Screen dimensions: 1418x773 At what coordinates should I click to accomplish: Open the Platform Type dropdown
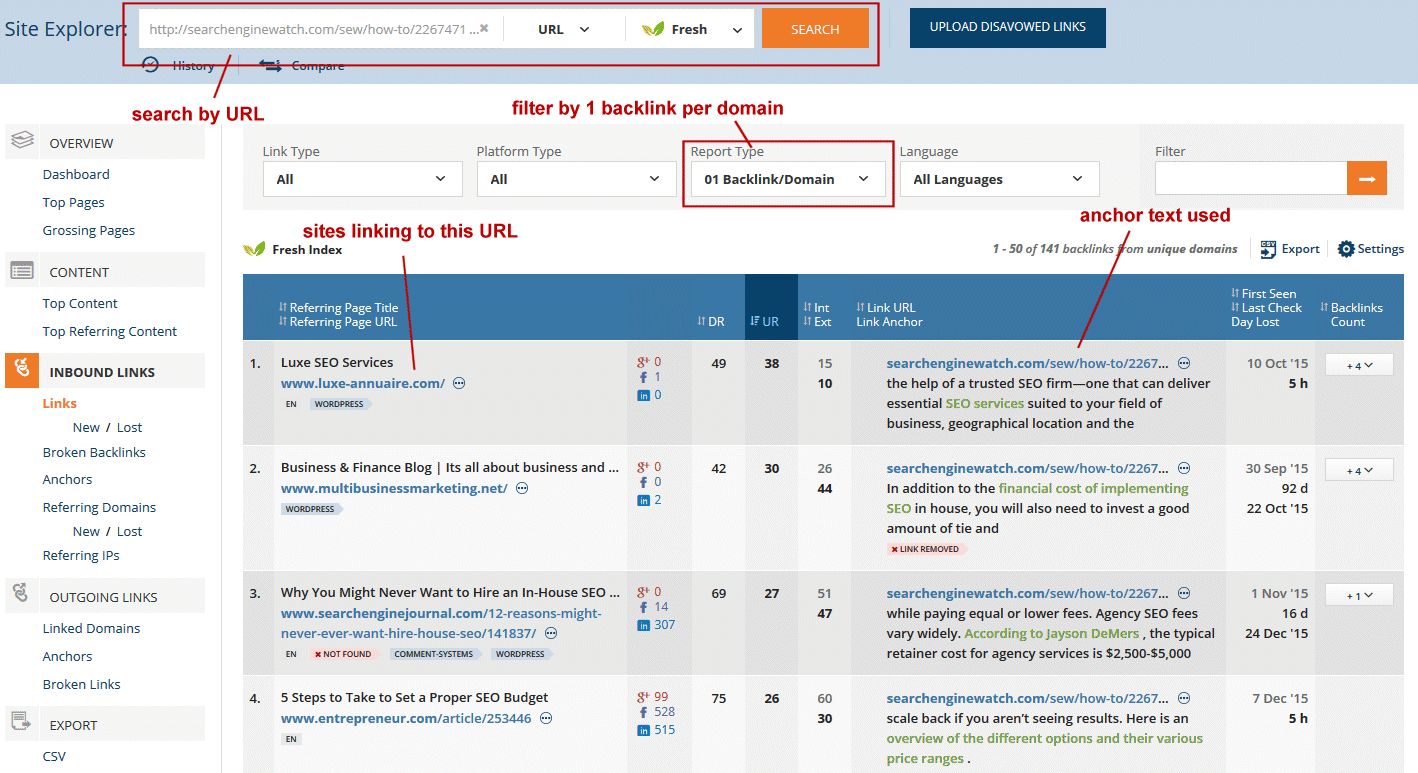[x=577, y=179]
